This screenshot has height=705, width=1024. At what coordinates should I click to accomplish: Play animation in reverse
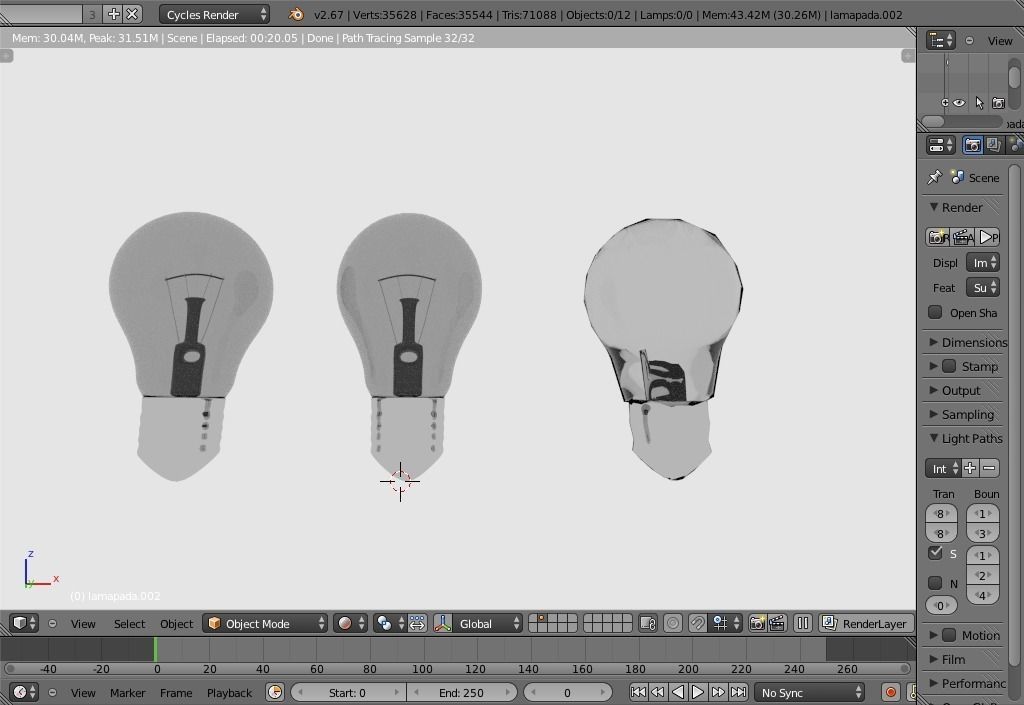678,692
